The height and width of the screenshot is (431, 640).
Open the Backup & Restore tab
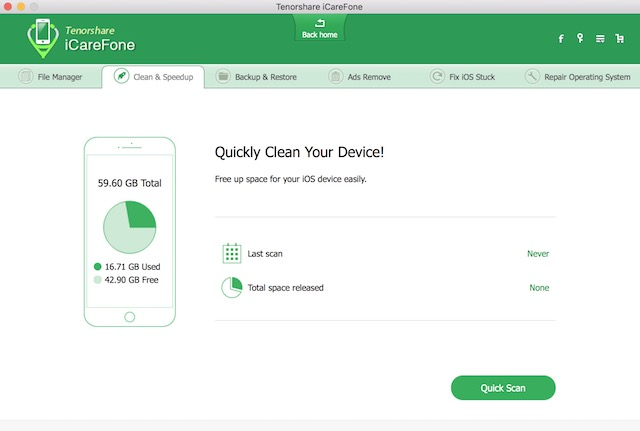257,77
